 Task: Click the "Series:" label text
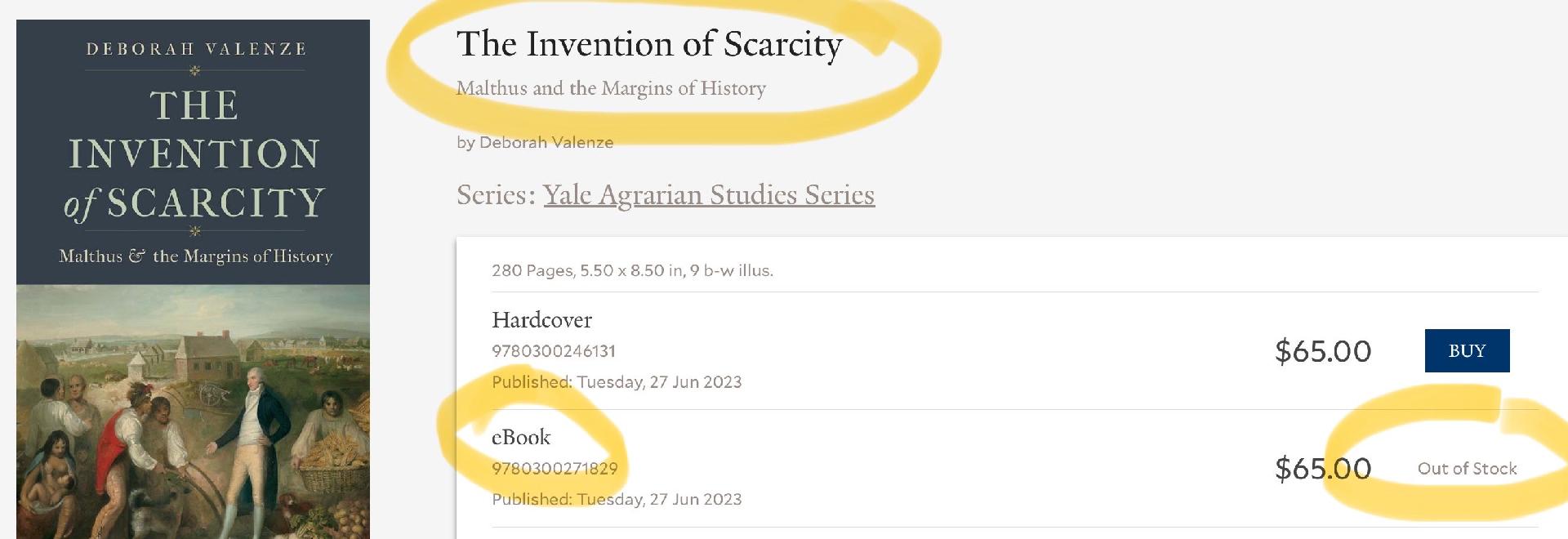496,195
